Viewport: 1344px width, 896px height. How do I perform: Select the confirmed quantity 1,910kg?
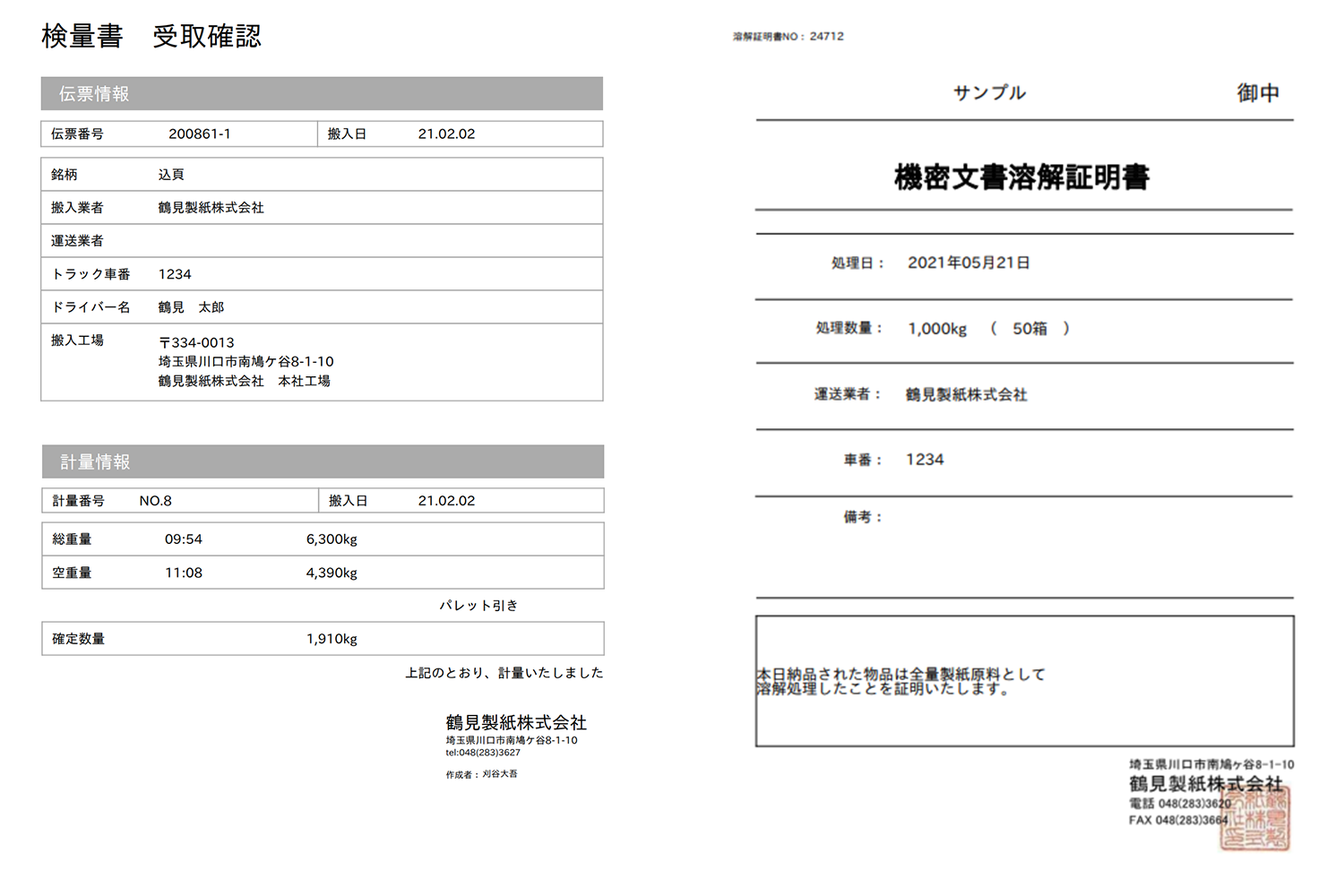point(331,638)
